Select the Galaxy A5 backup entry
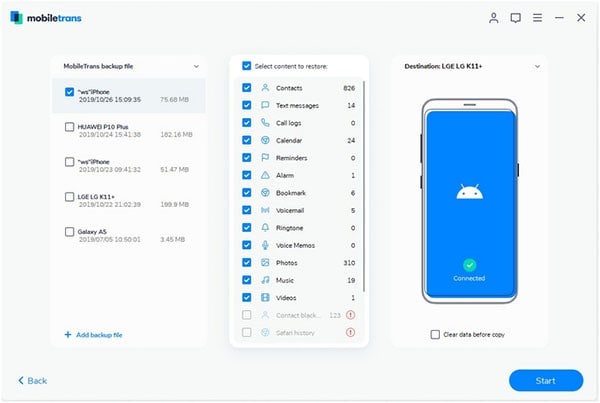 pyautogui.click(x=68, y=231)
